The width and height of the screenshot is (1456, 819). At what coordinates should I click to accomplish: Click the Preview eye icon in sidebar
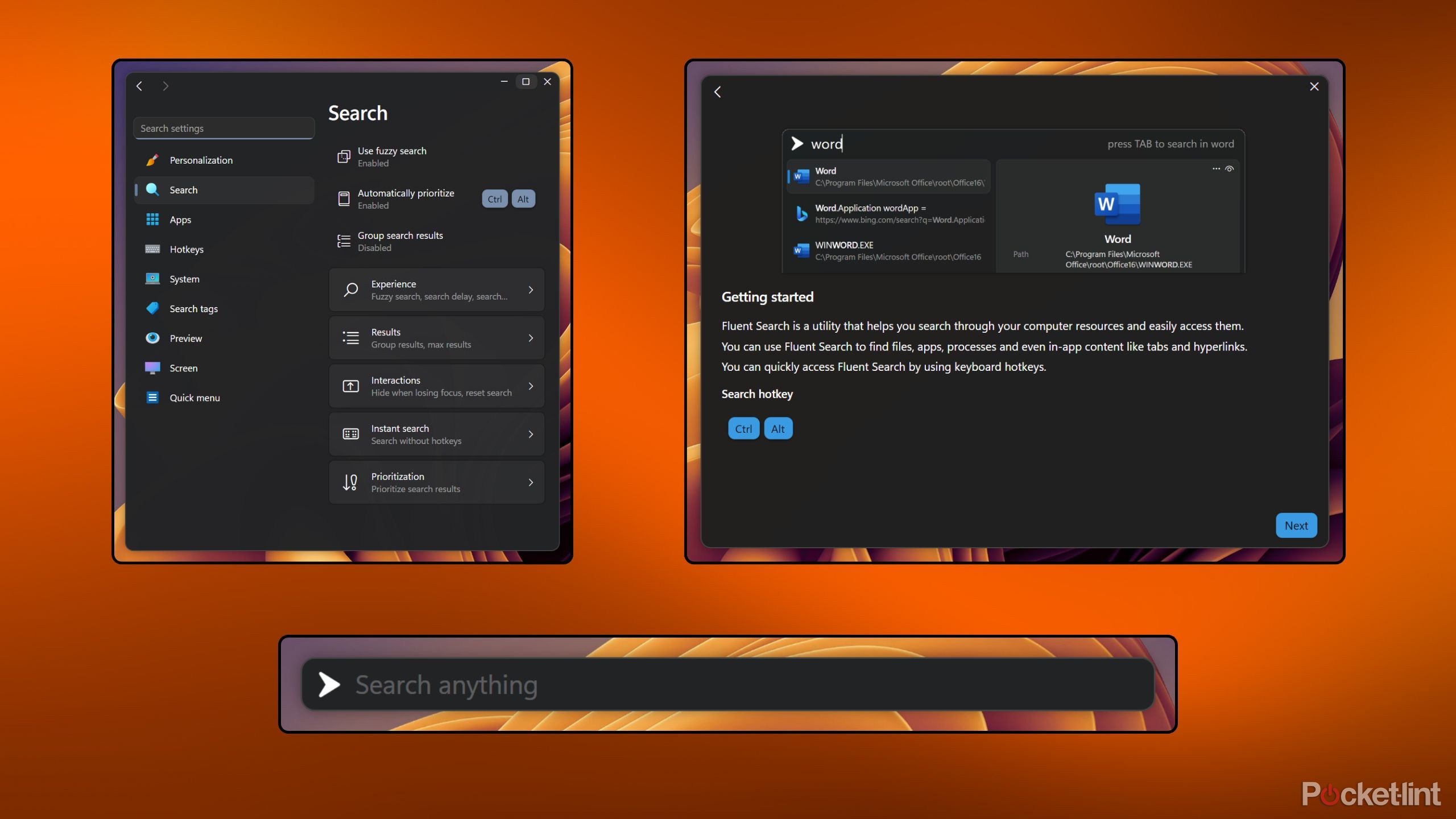coord(152,338)
